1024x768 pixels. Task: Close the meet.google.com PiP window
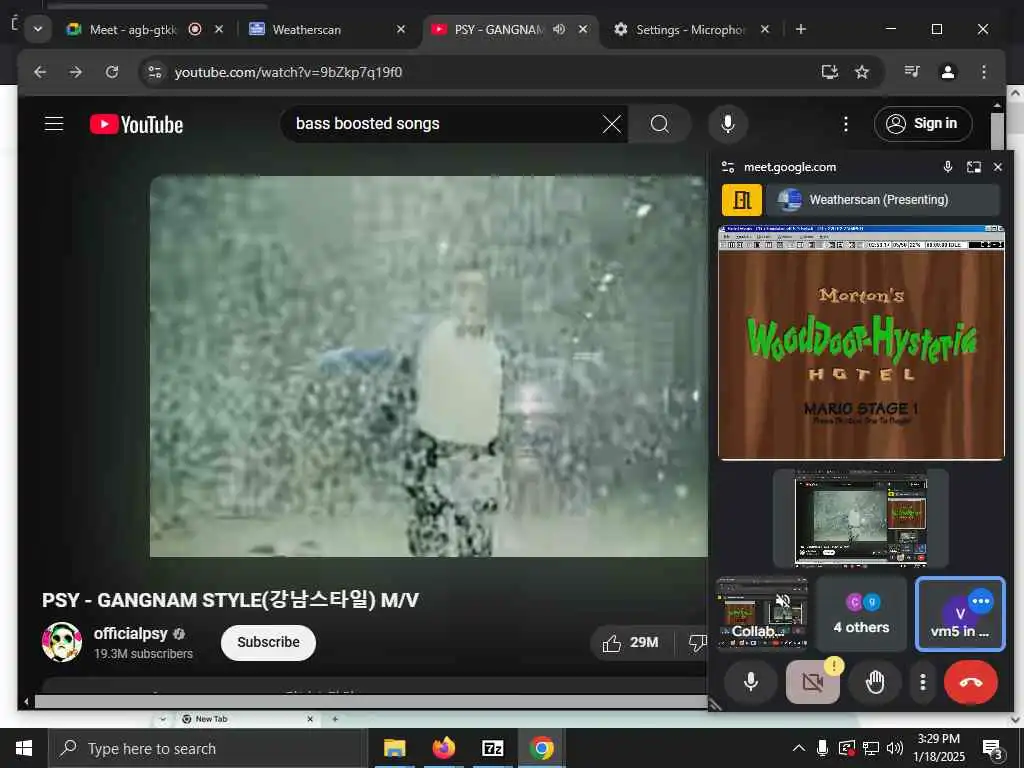pyautogui.click(x=998, y=167)
